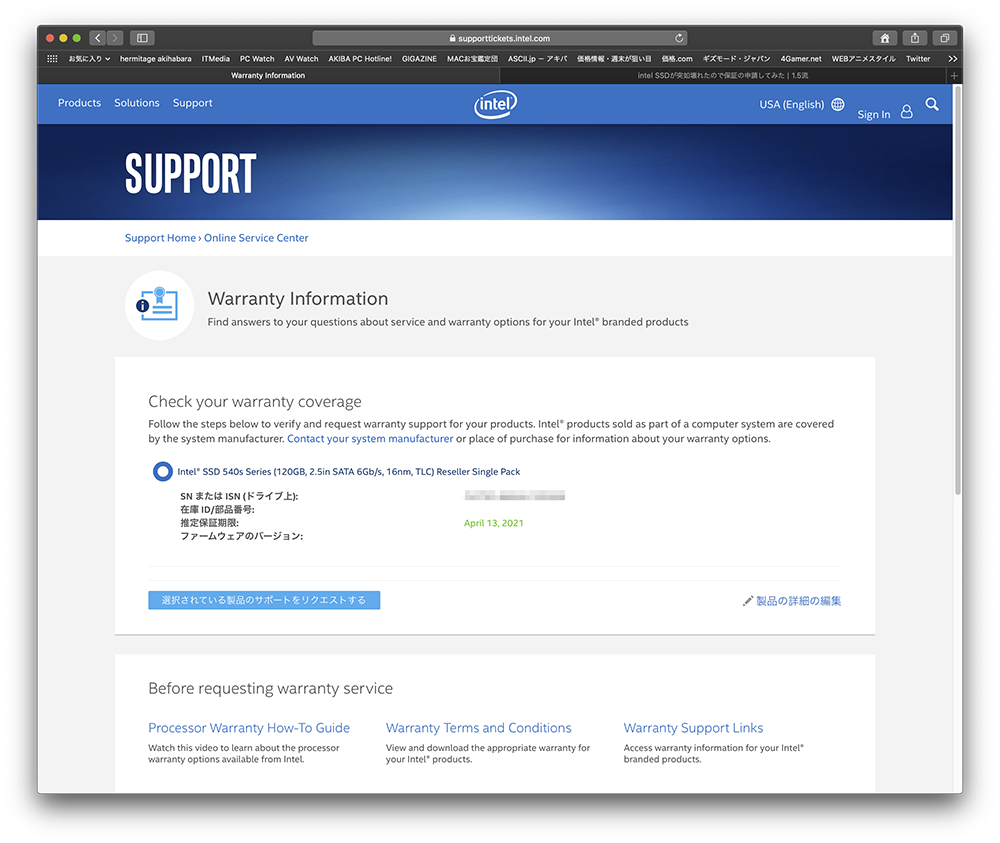This screenshot has width=1000, height=843.
Task: Click the blue support request button
Action: 264,600
